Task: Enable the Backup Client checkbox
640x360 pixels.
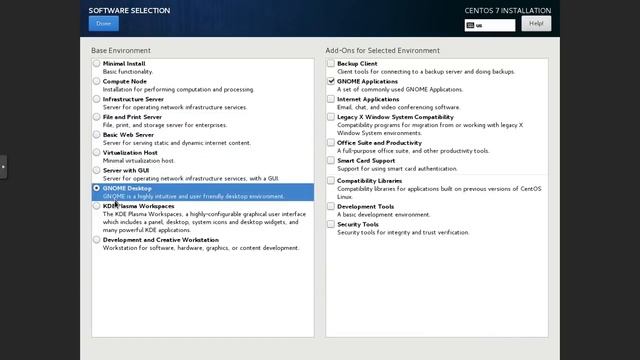Action: coord(331,63)
